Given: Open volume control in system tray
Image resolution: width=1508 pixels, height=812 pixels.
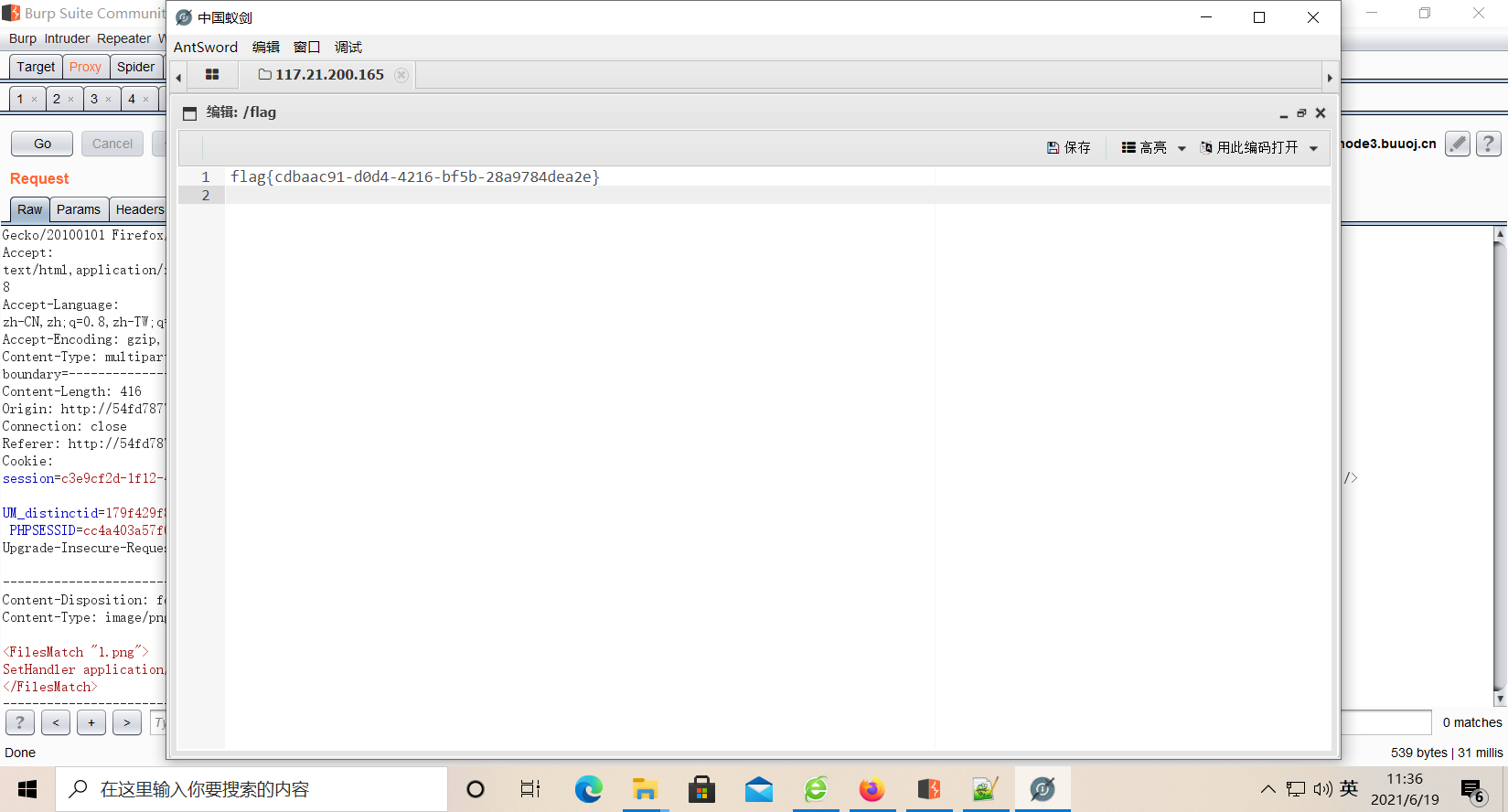Looking at the screenshot, I should pos(1322,789).
